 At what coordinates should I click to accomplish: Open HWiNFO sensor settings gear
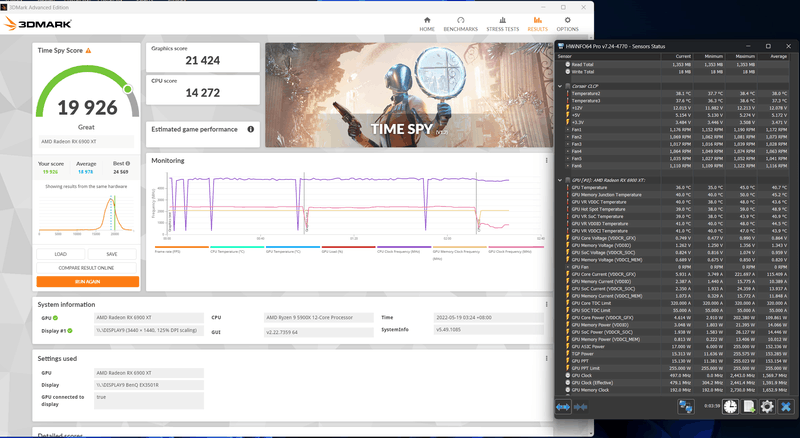point(767,406)
